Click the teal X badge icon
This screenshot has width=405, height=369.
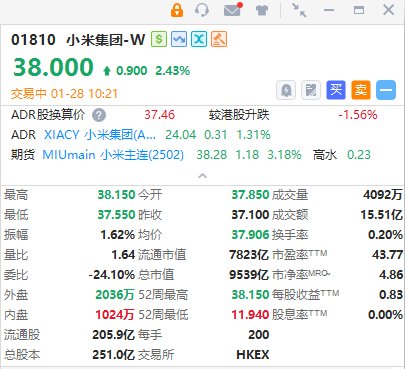click(x=199, y=39)
